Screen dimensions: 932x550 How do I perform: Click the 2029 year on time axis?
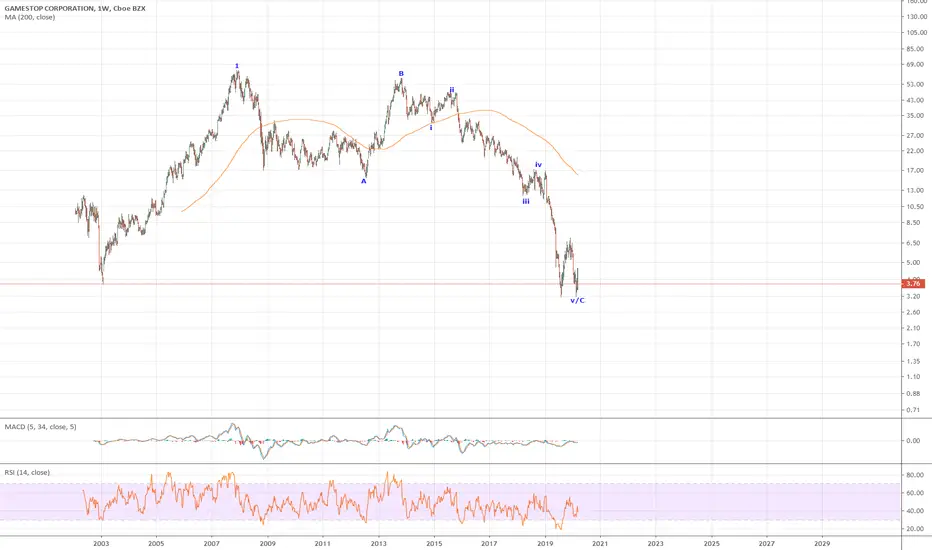[x=822, y=543]
